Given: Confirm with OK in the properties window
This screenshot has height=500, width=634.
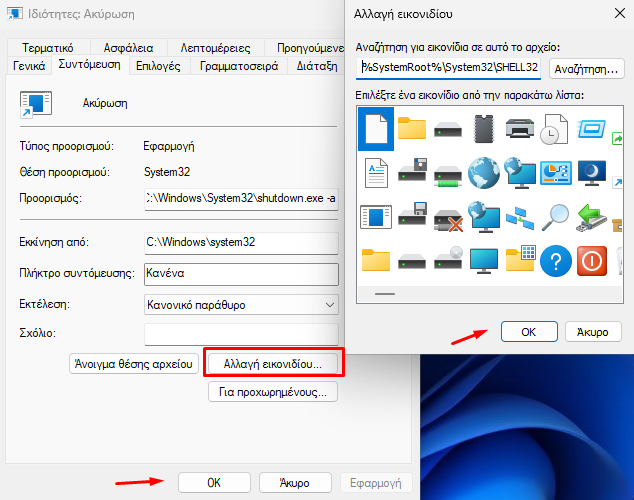Looking at the screenshot, I should [214, 483].
